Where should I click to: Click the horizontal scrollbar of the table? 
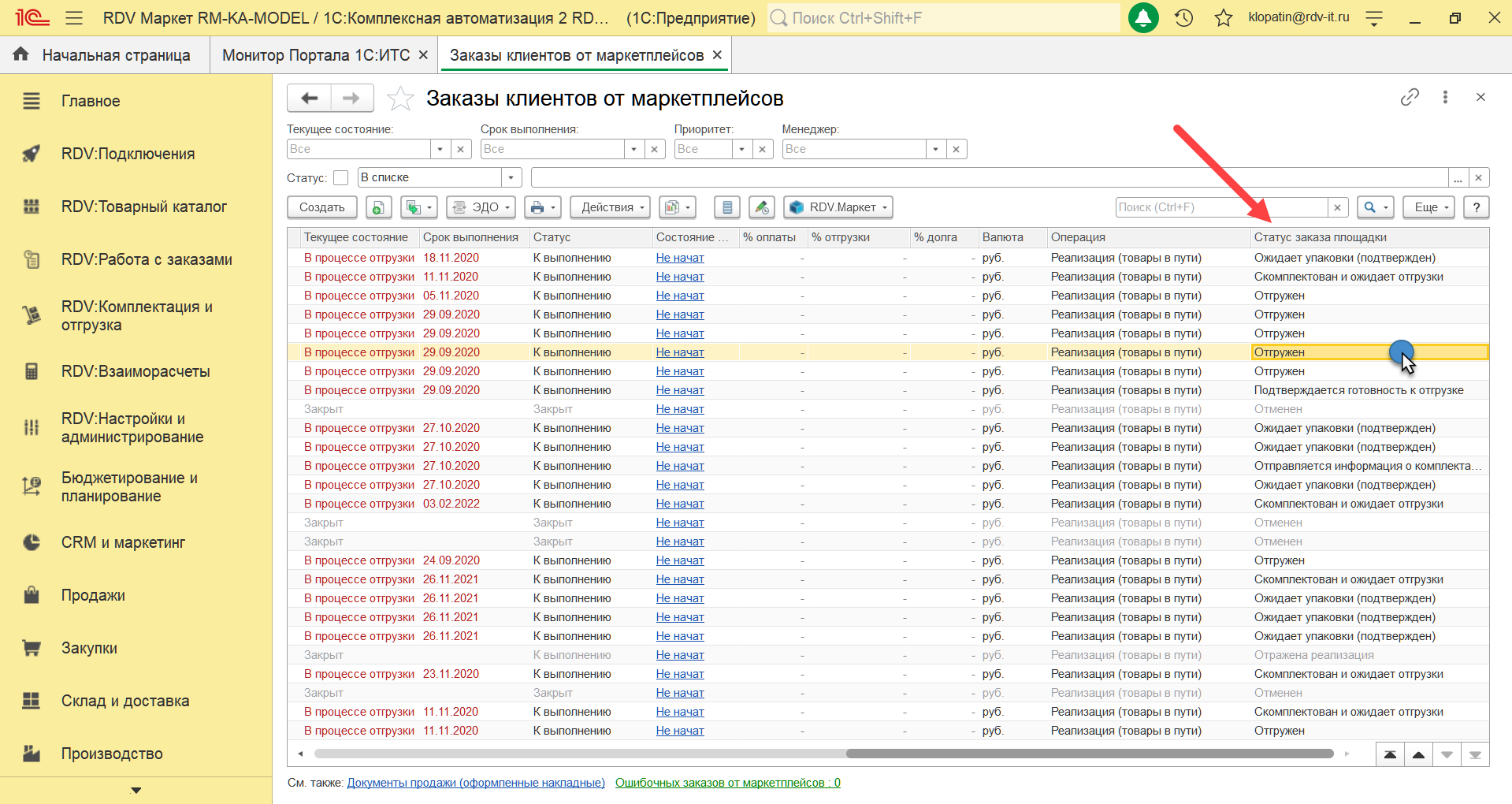click(1088, 754)
